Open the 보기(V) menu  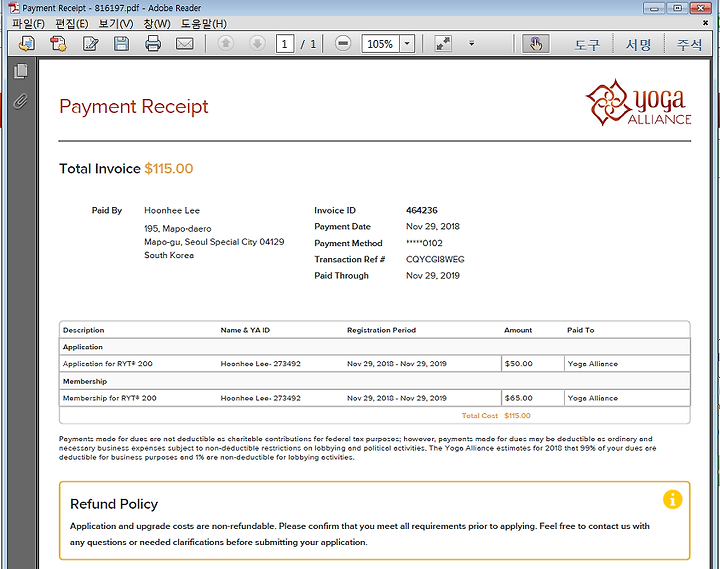(x=116, y=23)
